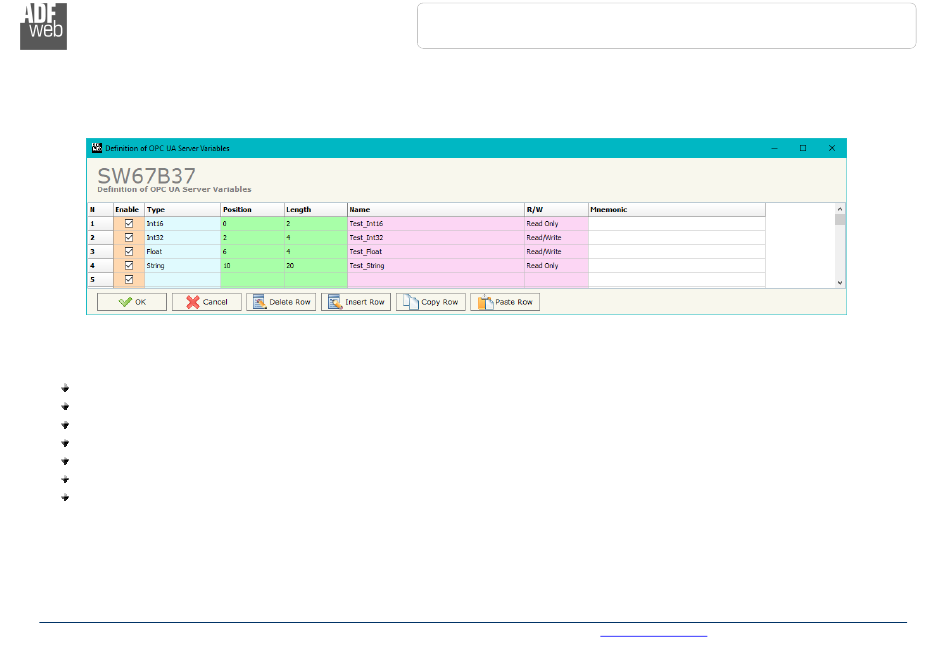This screenshot has height=654, width=950.
Task: Click the Paste Row icon button
Action: (505, 302)
